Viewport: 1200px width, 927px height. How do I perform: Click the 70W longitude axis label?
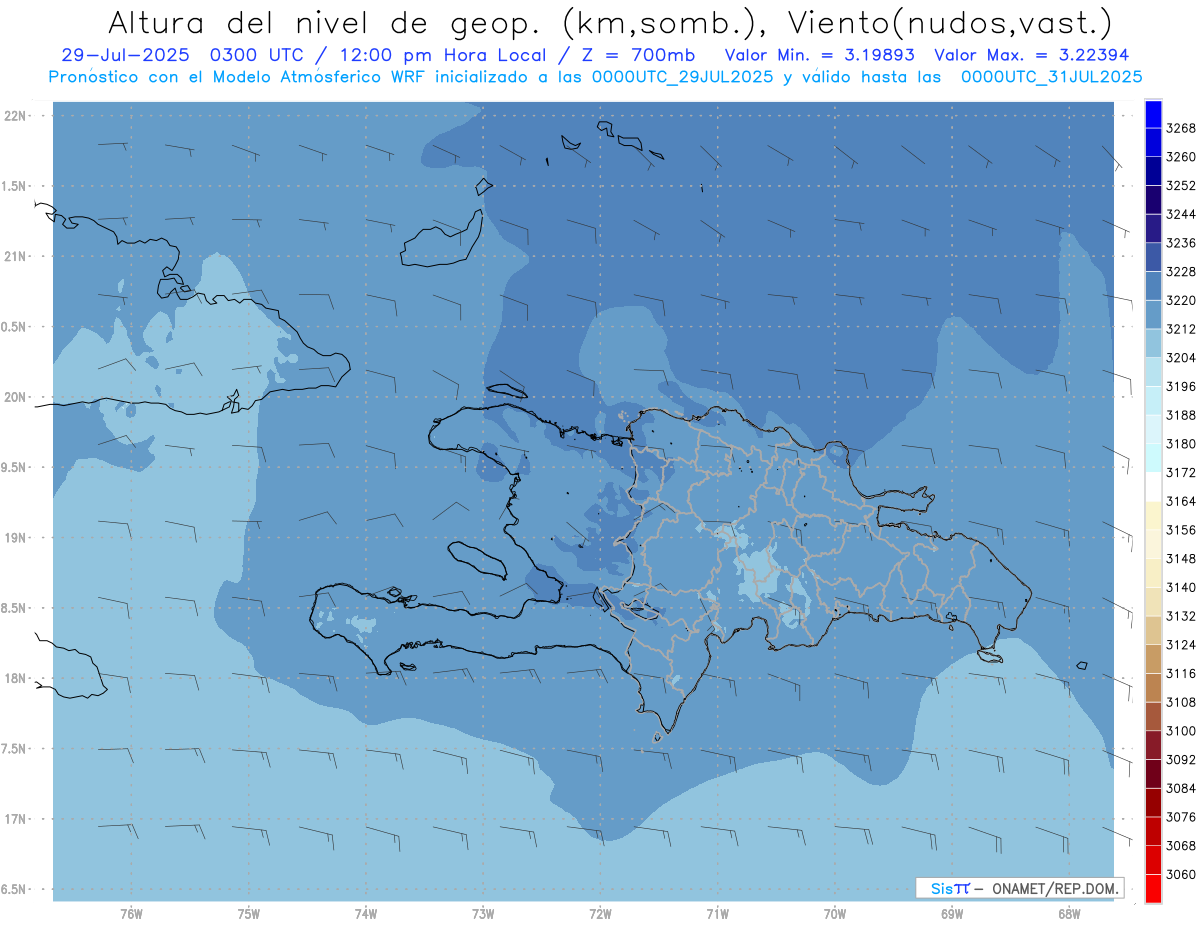click(x=835, y=914)
